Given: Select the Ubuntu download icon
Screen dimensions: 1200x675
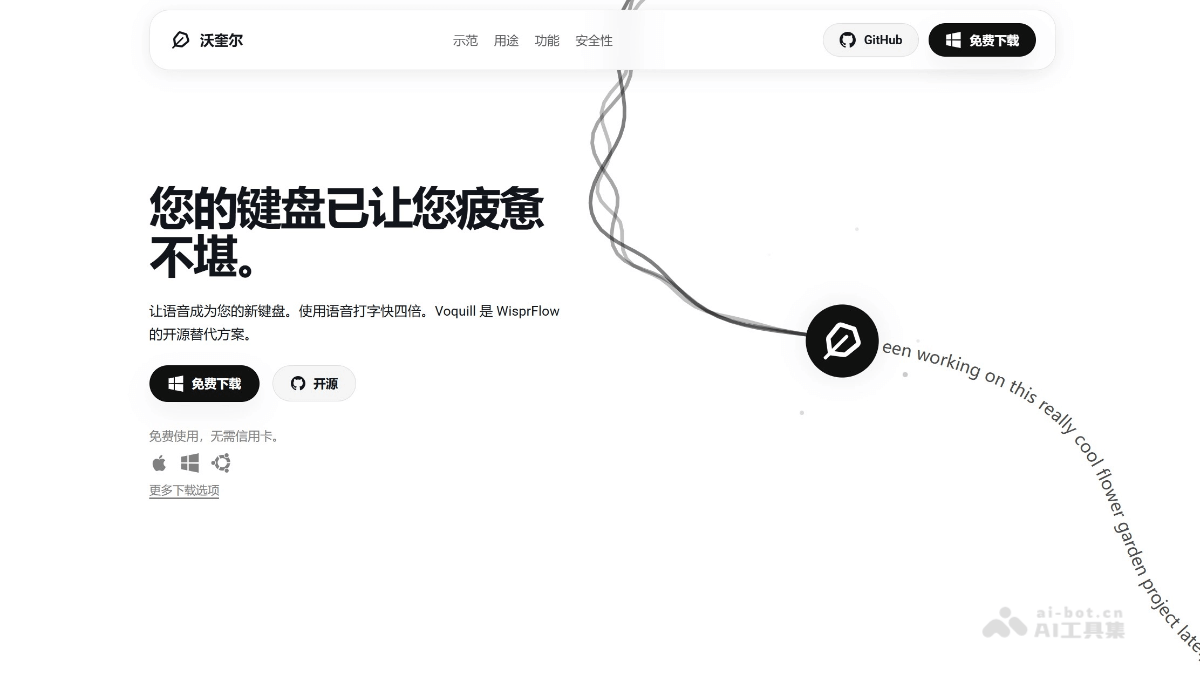Looking at the screenshot, I should click(221, 463).
